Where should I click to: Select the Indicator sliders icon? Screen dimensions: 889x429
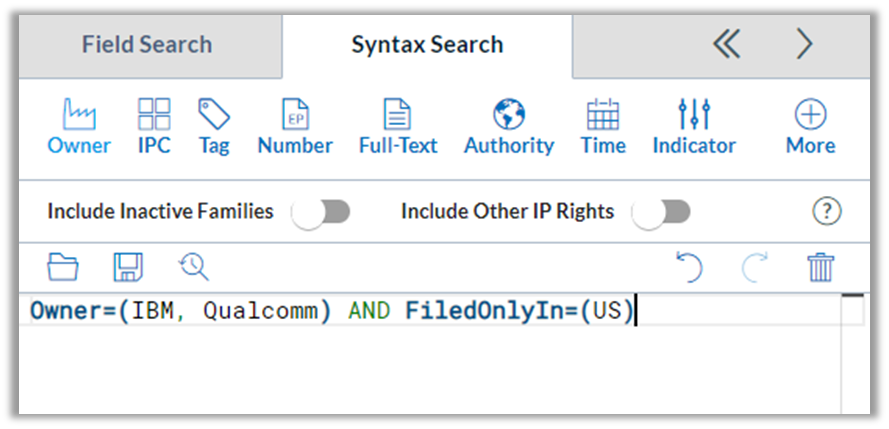pyautogui.click(x=694, y=114)
